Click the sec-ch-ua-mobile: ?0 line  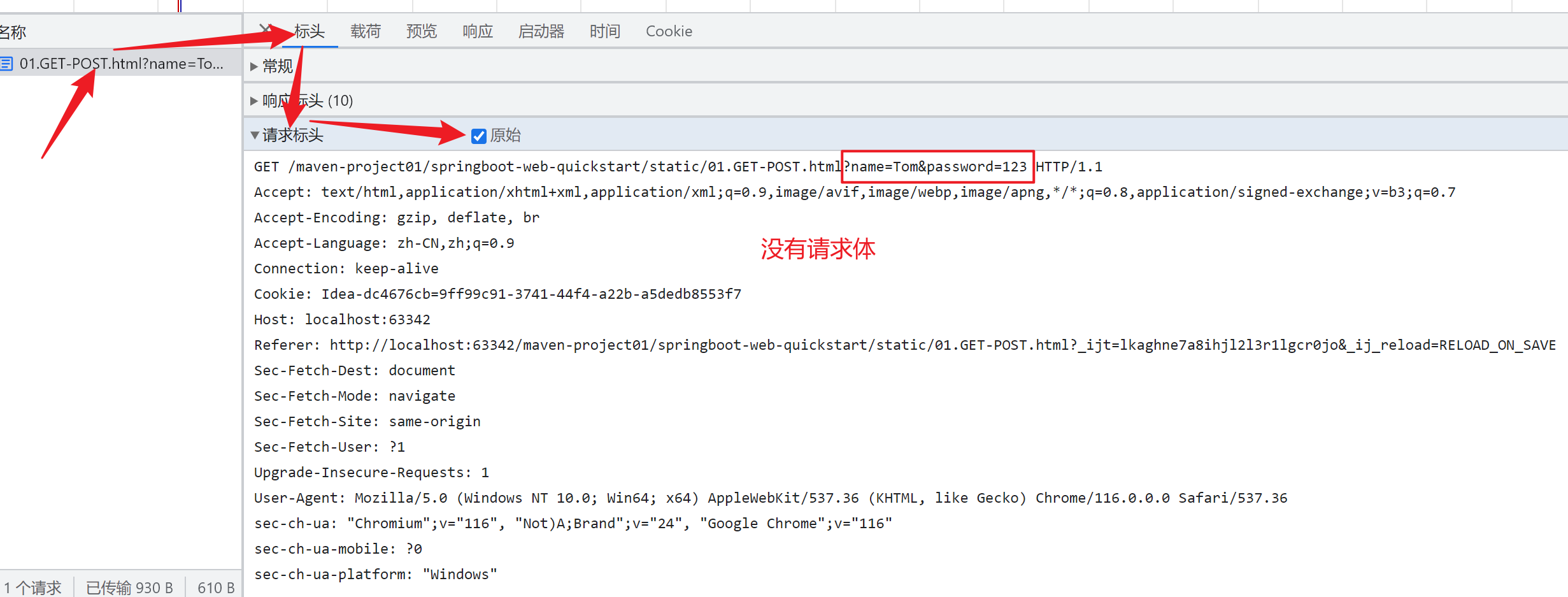[338, 549]
